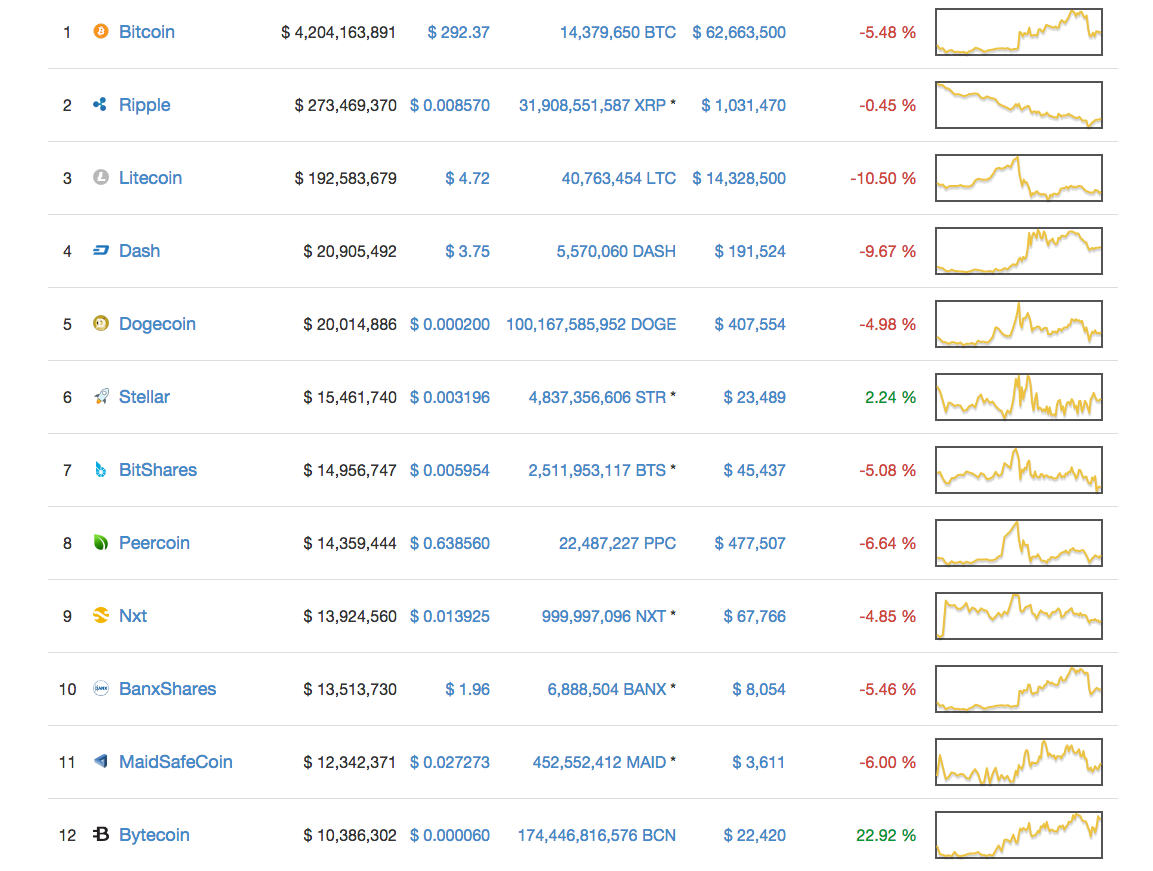1153x871 pixels.
Task: Click the BanxShares logo icon
Action: pyautogui.click(x=101, y=689)
